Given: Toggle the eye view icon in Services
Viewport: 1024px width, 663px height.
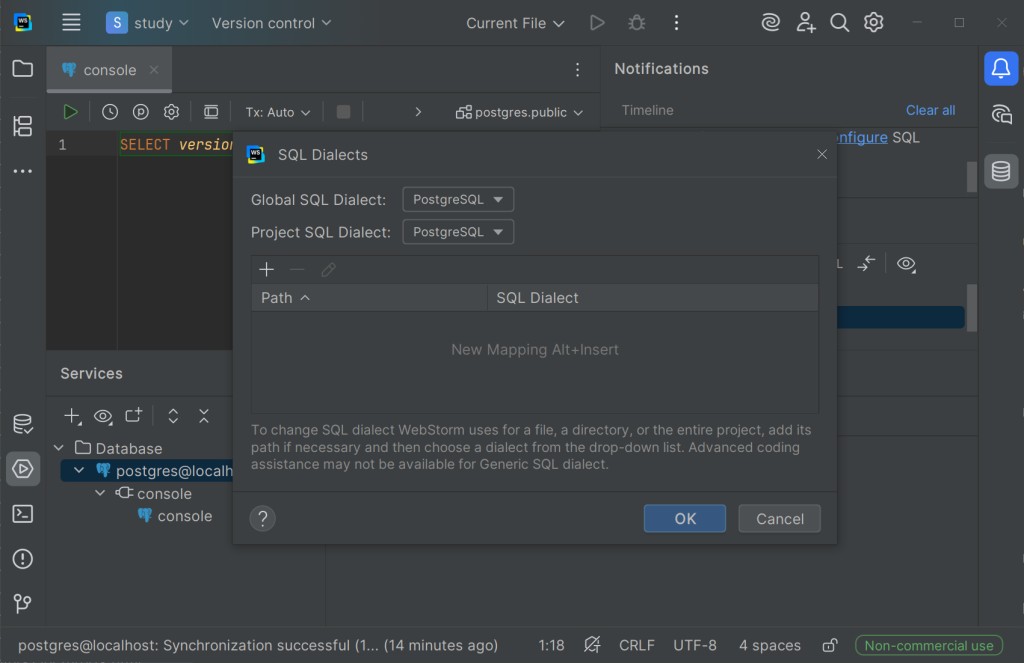Looking at the screenshot, I should click(103, 416).
